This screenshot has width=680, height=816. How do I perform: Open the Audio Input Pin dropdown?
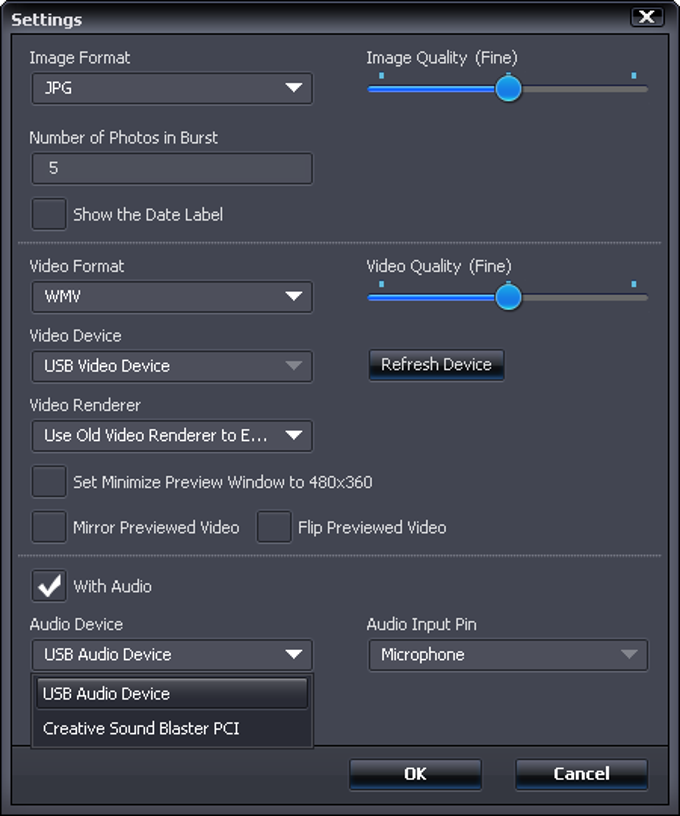(x=507, y=654)
